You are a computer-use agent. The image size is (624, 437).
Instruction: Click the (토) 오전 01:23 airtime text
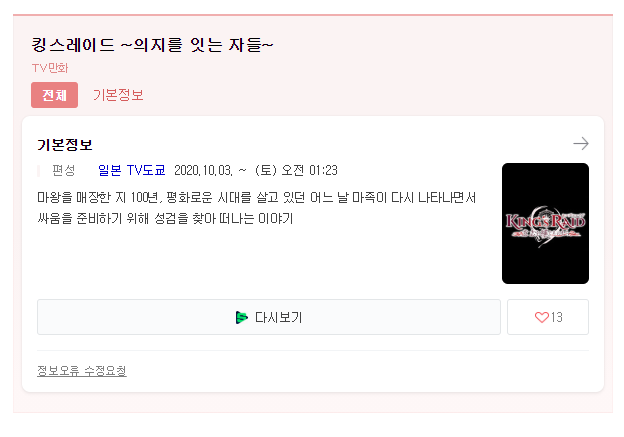click(296, 170)
